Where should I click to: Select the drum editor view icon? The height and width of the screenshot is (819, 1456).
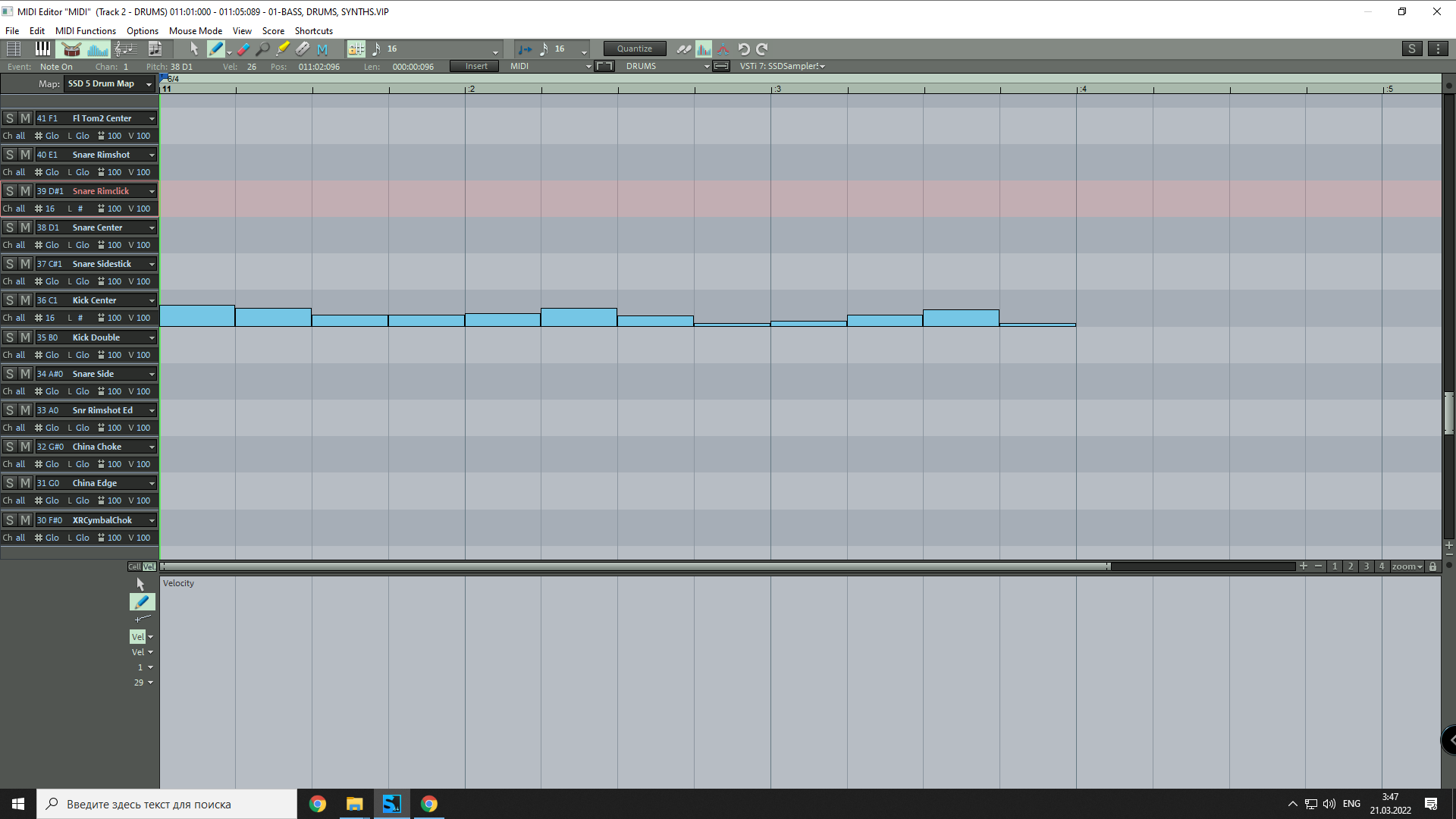pos(71,49)
